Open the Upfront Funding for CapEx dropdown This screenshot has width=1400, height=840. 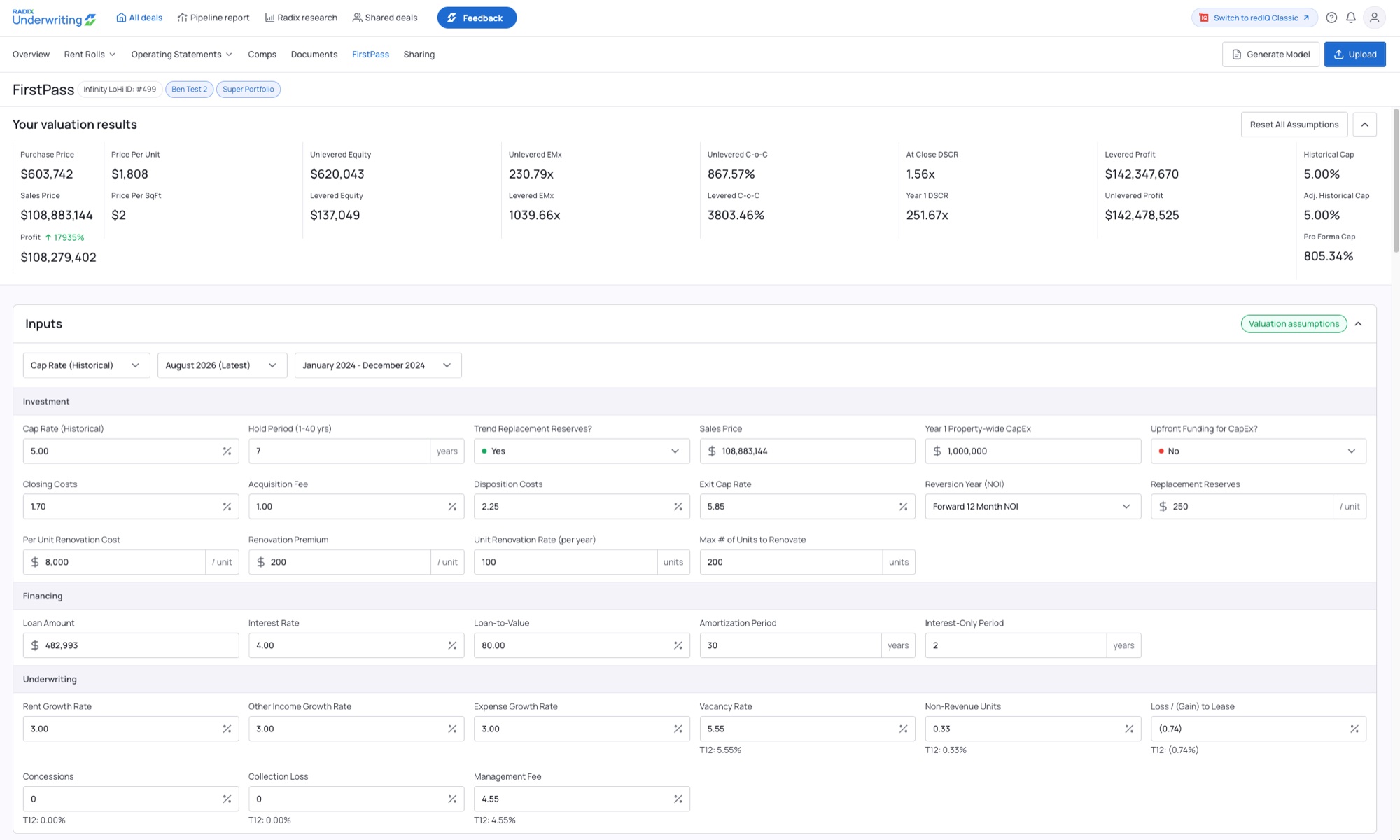1258,451
